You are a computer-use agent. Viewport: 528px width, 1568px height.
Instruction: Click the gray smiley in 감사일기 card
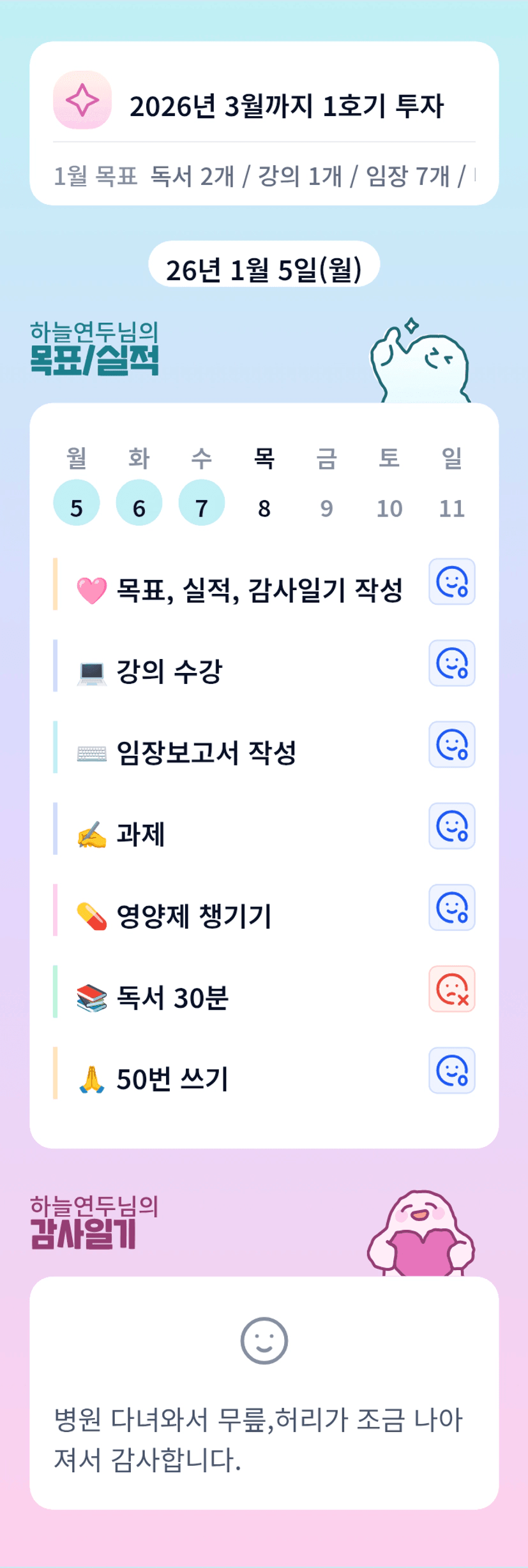click(264, 1340)
